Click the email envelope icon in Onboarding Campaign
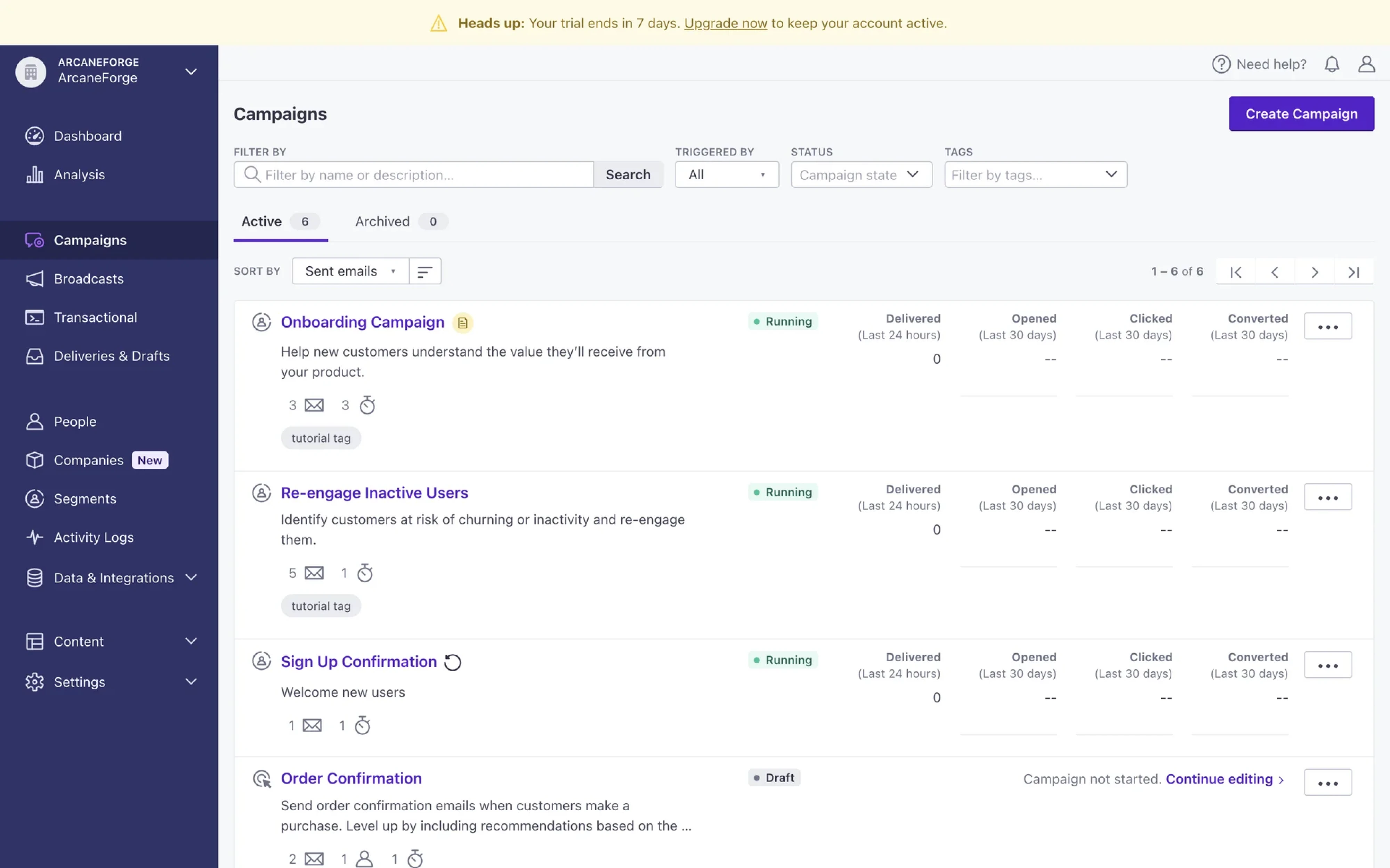 tap(314, 405)
